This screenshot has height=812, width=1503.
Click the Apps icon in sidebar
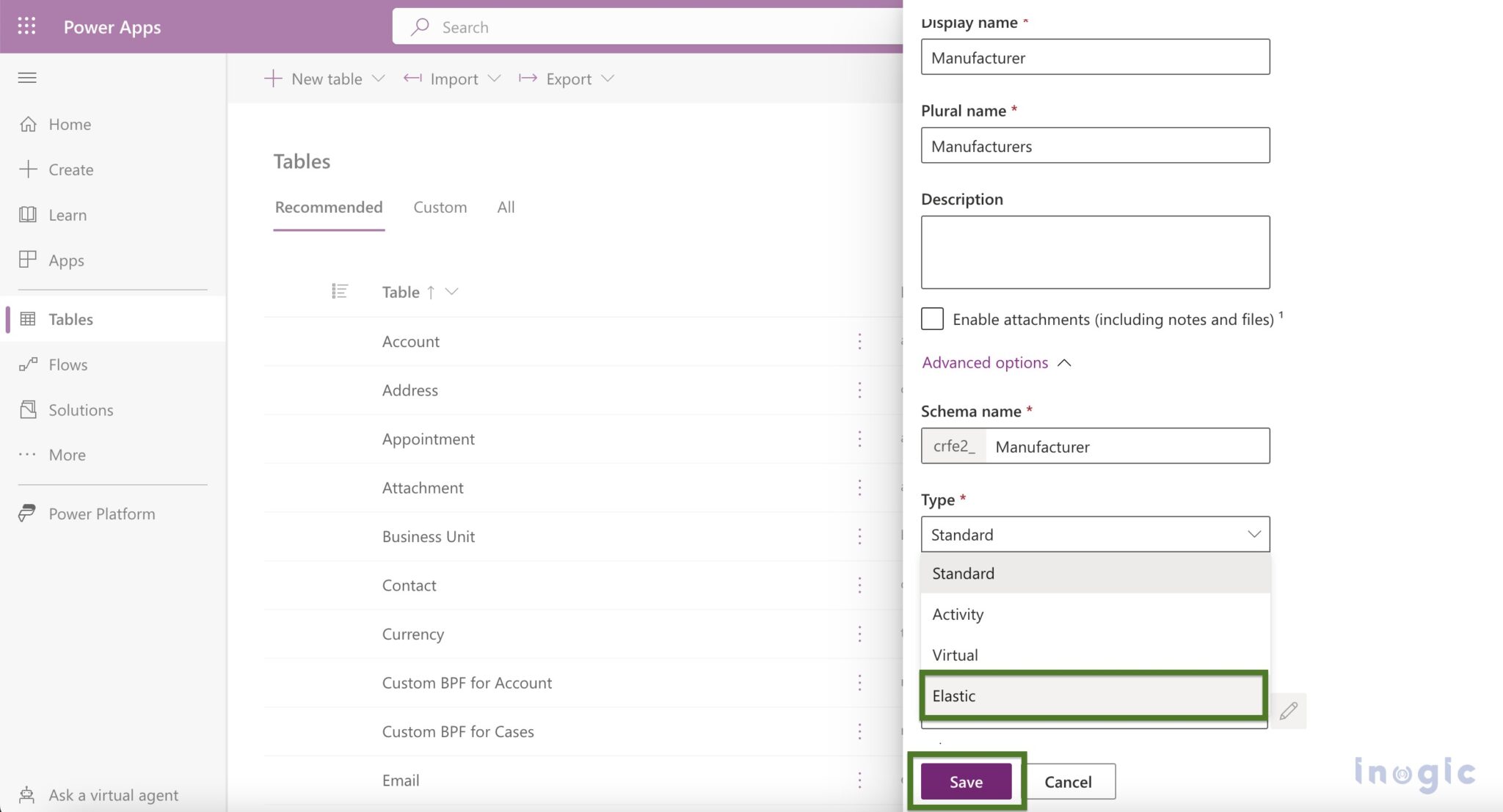click(x=65, y=260)
